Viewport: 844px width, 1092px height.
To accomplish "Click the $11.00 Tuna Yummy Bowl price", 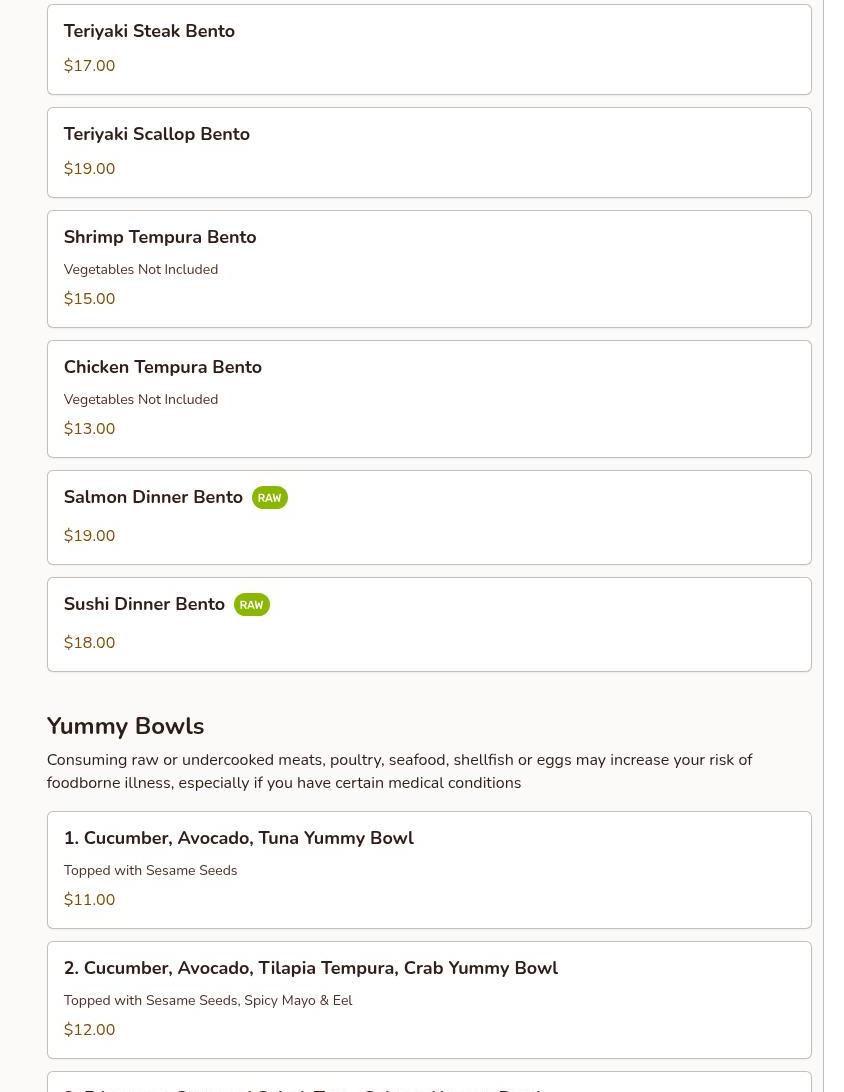I will [89, 900].
